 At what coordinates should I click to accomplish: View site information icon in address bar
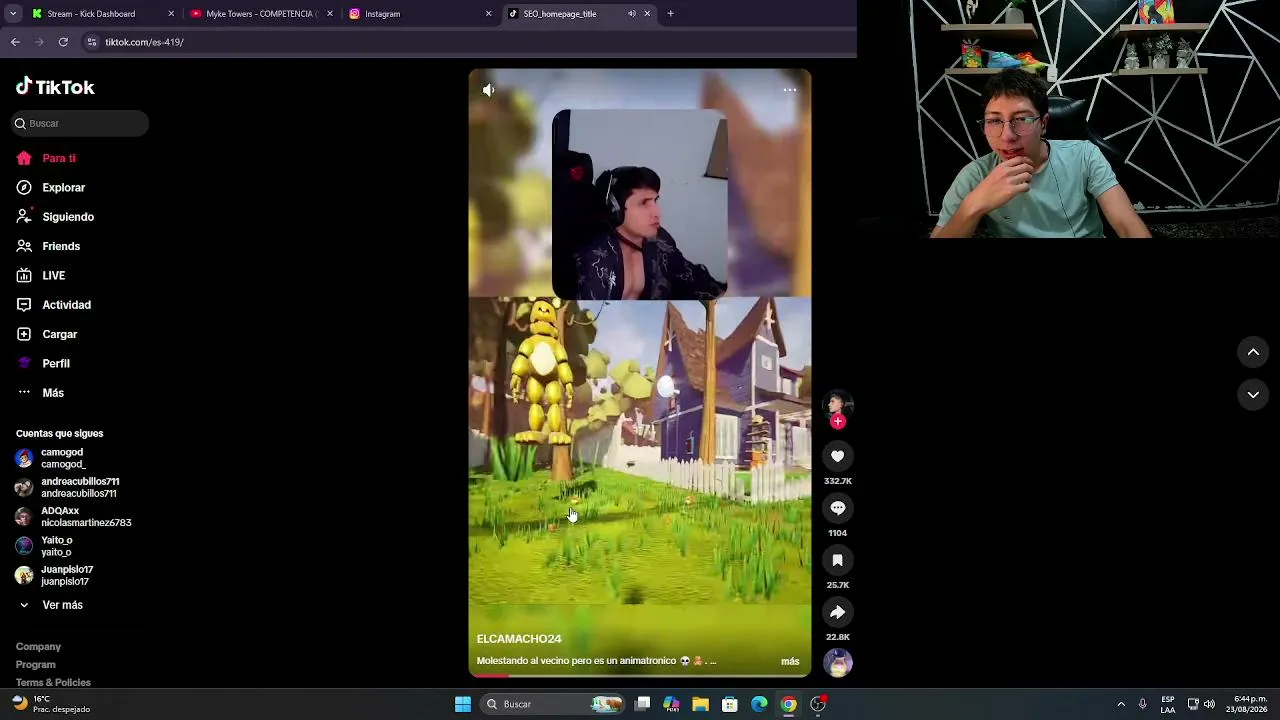click(x=92, y=42)
